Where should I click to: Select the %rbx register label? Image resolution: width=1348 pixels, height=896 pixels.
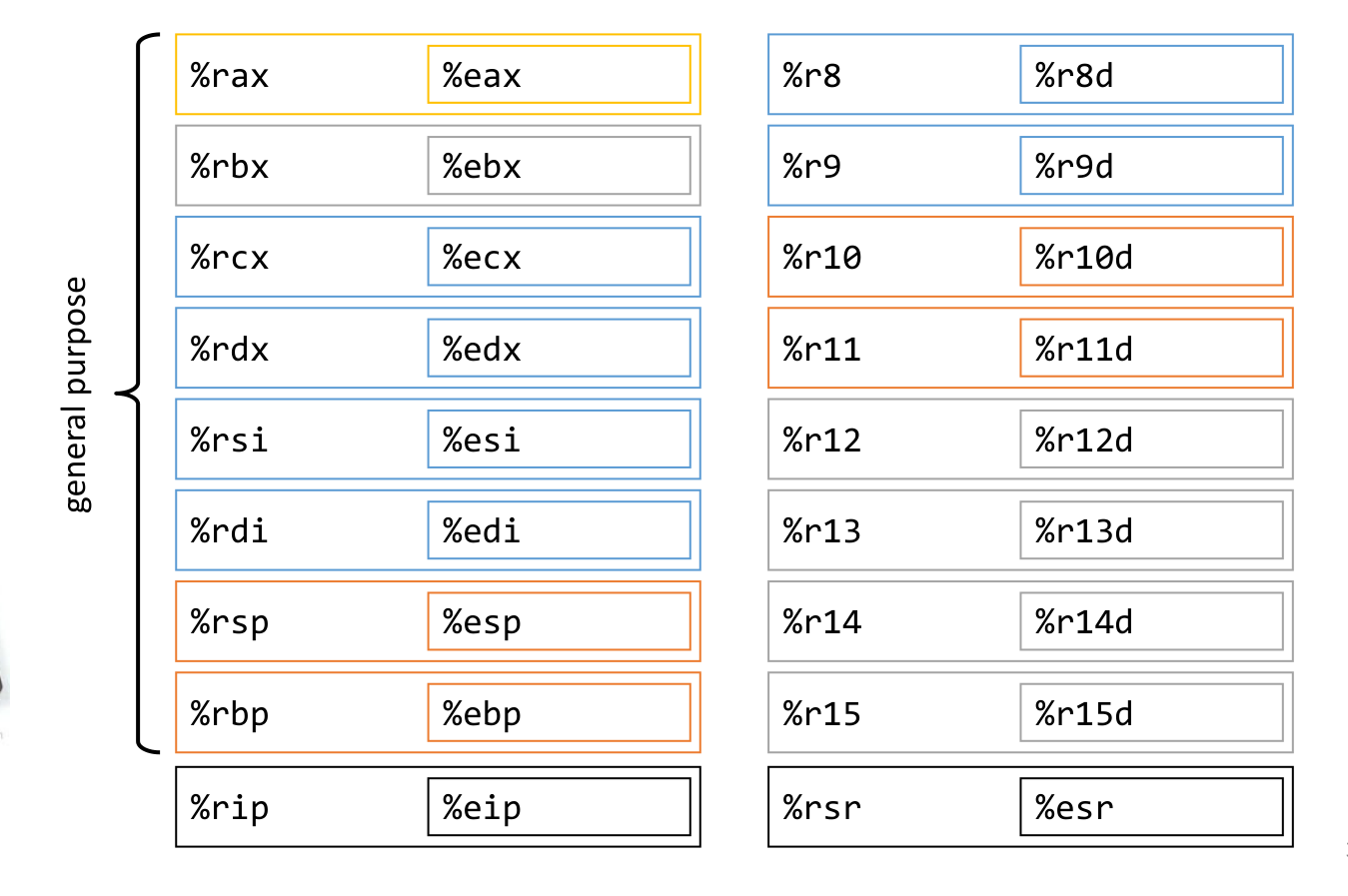pos(230,166)
